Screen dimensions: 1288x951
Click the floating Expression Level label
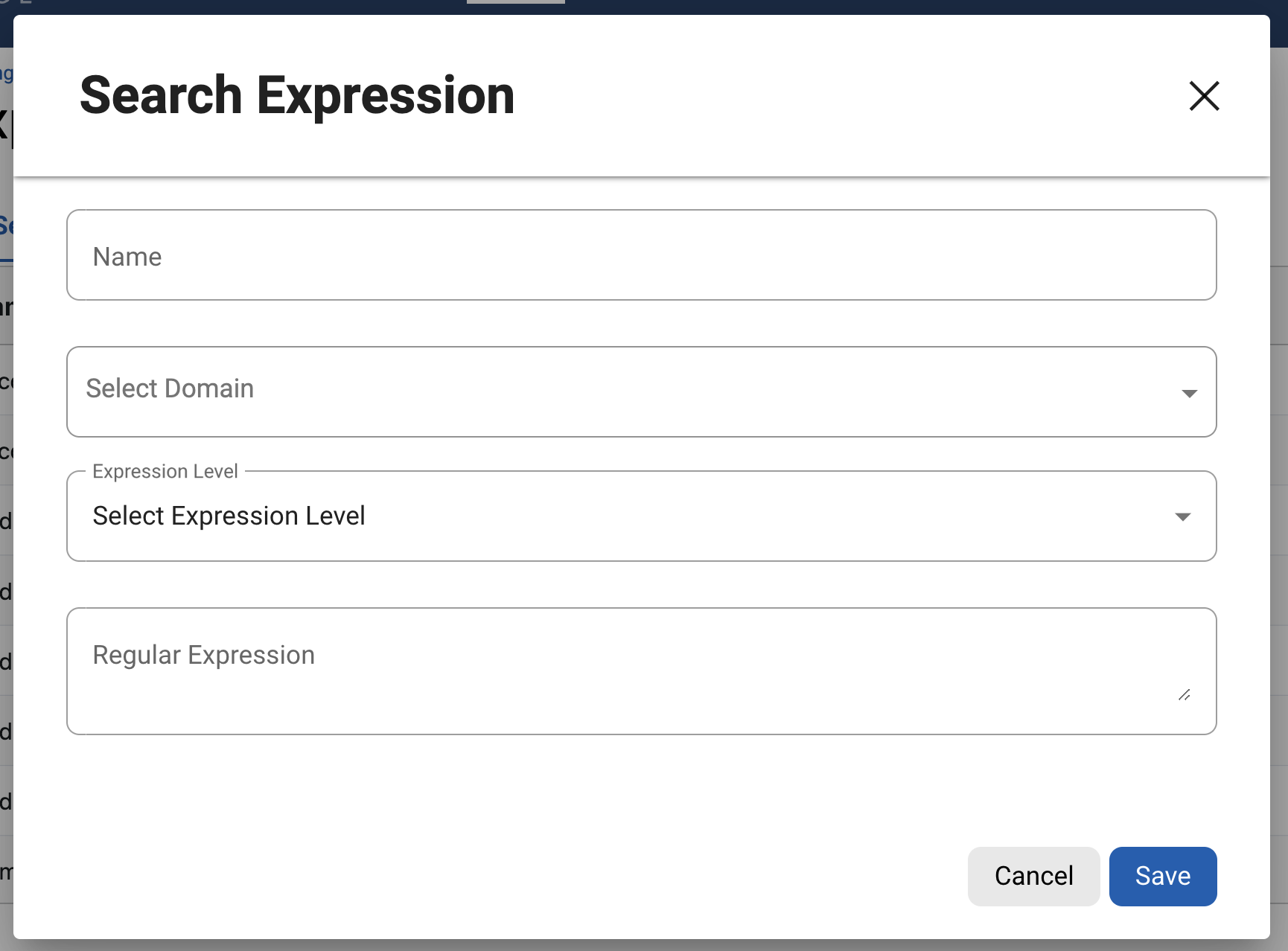[165, 472]
